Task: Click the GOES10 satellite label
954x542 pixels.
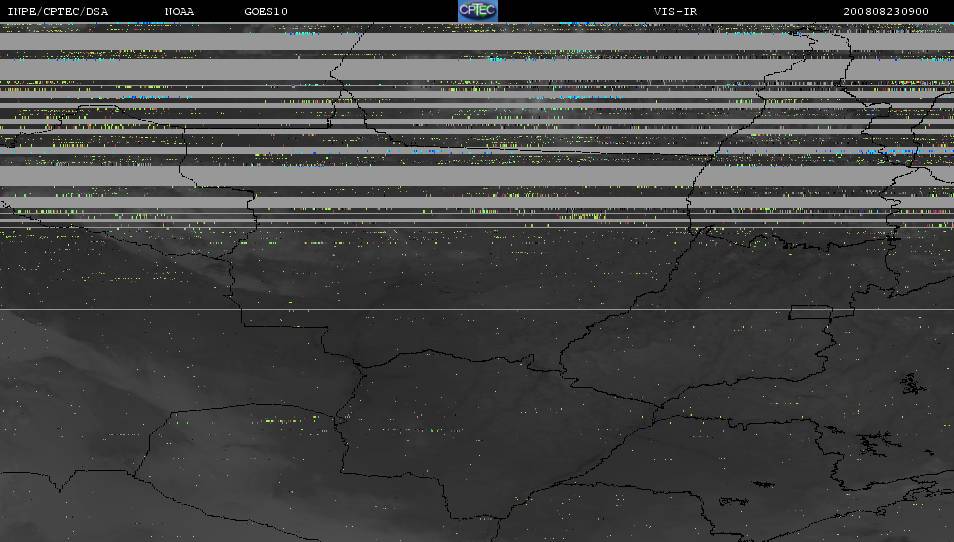Action: point(266,12)
